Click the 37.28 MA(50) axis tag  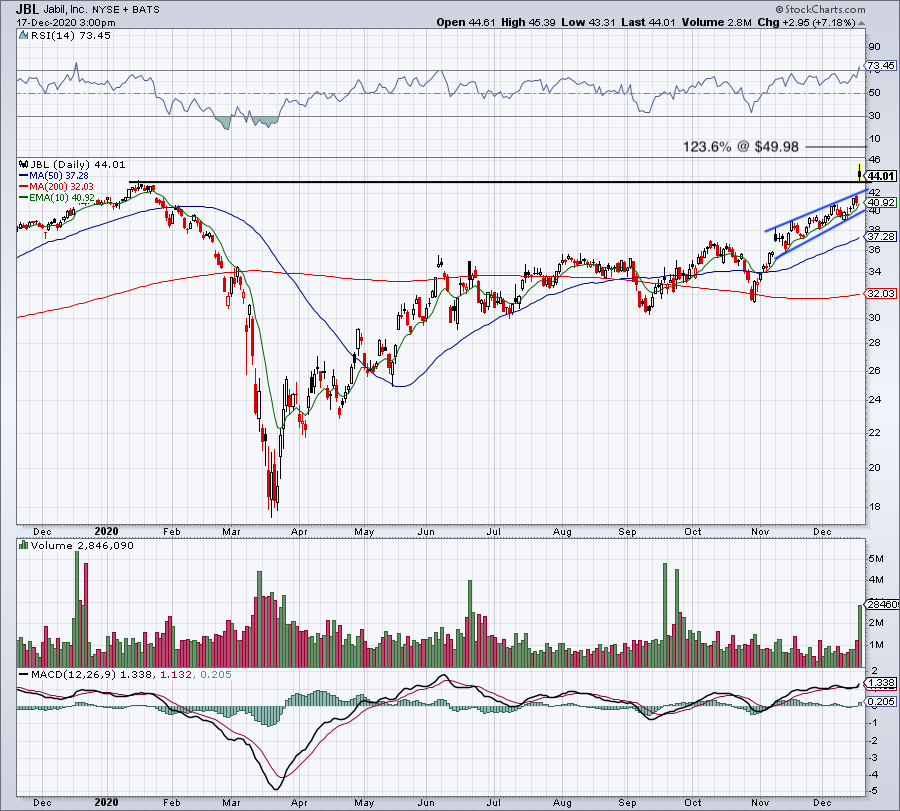[880, 236]
